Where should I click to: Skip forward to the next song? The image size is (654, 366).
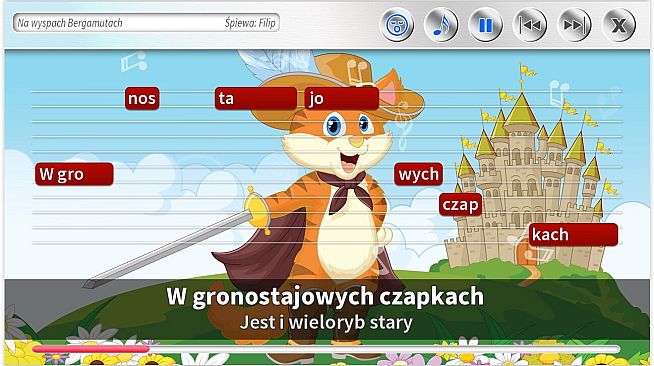pos(574,25)
